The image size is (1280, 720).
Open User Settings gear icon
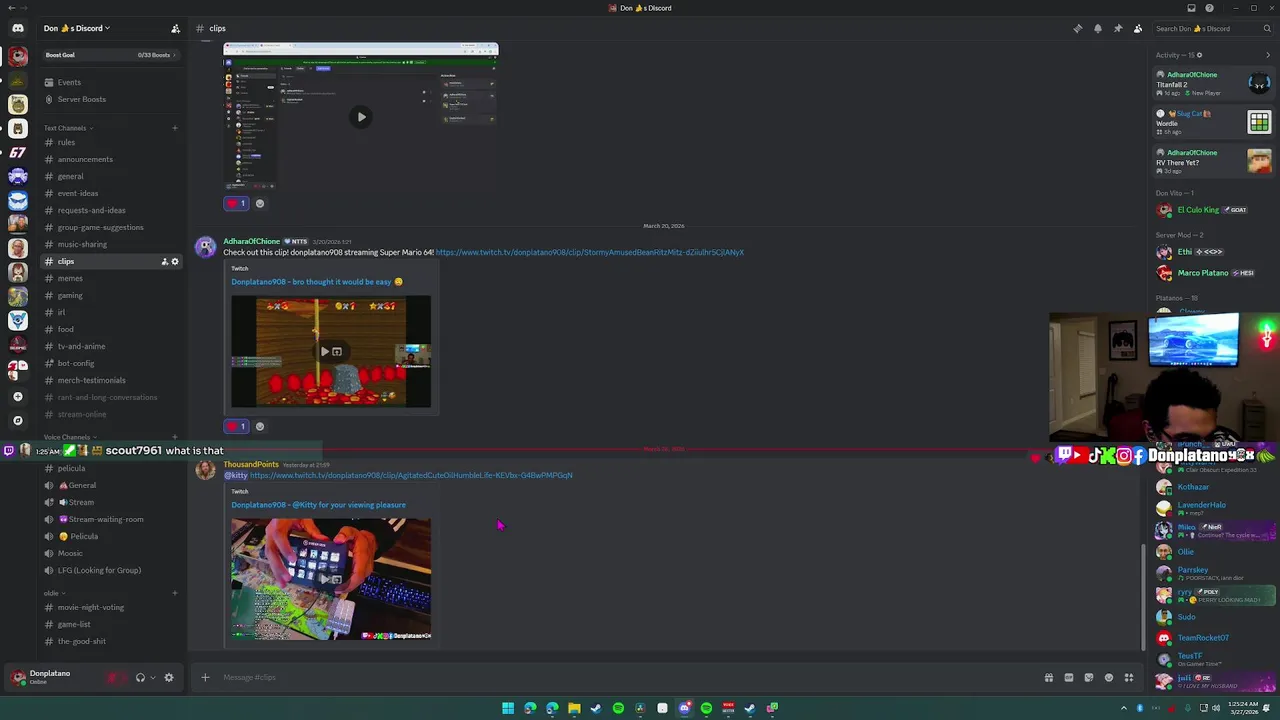(169, 678)
